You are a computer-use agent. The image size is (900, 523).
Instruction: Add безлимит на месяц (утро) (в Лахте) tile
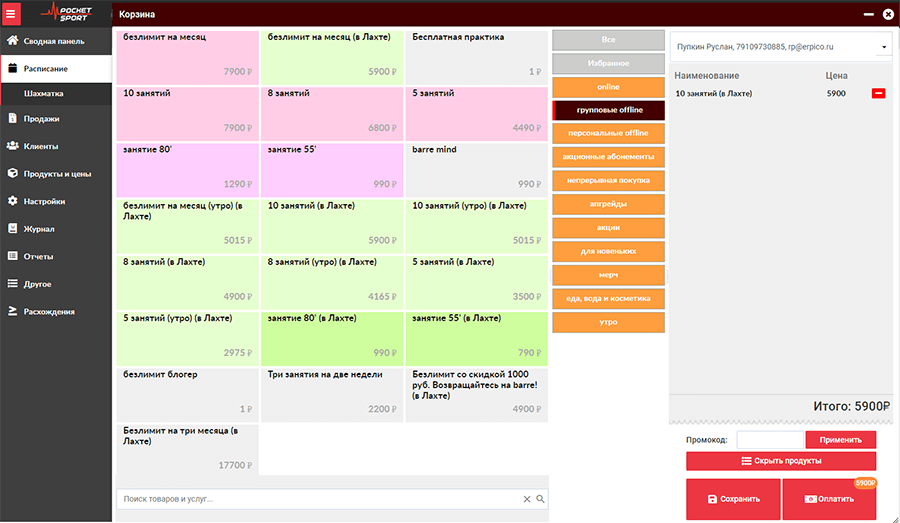coord(188,226)
